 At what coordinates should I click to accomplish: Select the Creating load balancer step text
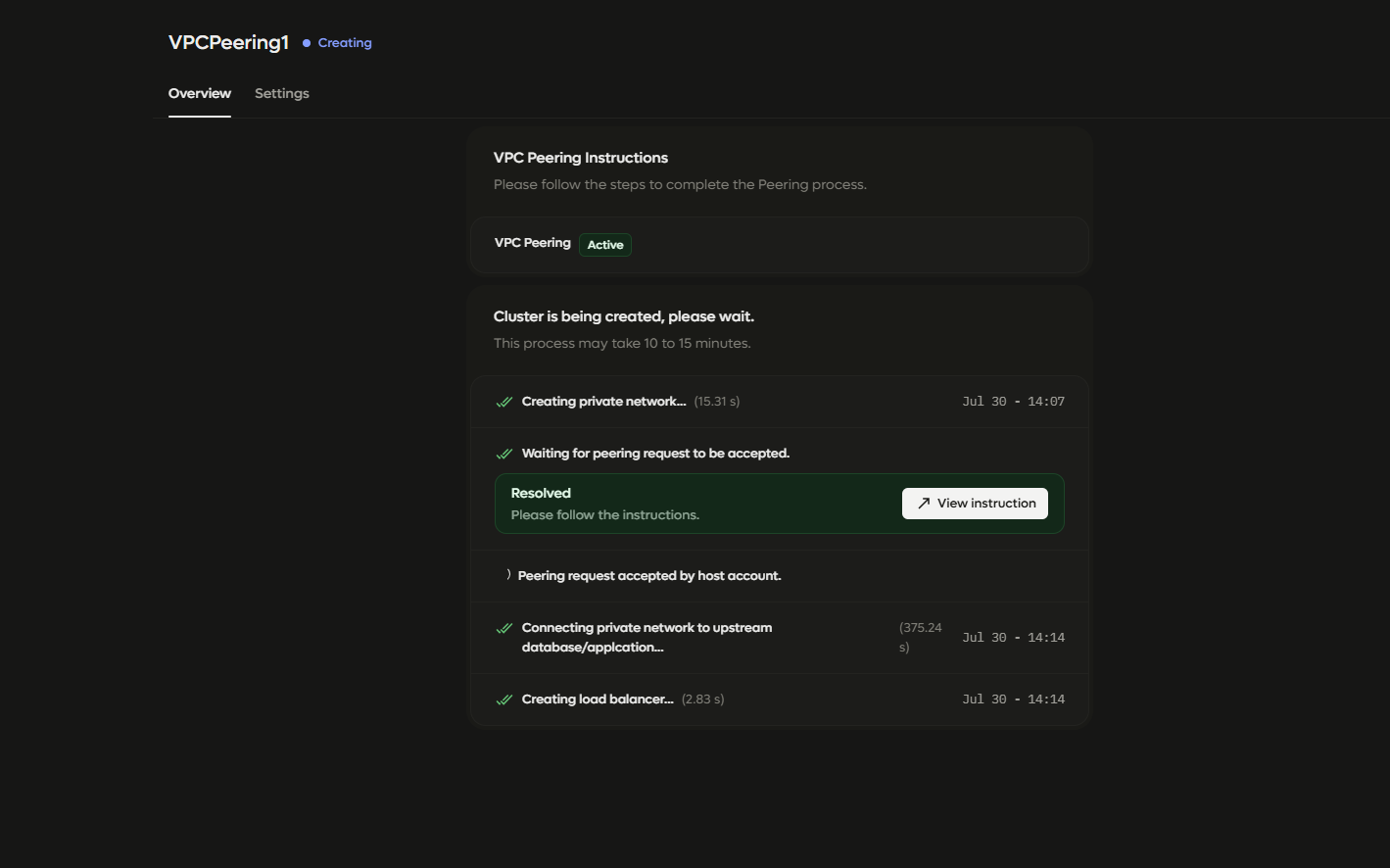[x=598, y=699]
